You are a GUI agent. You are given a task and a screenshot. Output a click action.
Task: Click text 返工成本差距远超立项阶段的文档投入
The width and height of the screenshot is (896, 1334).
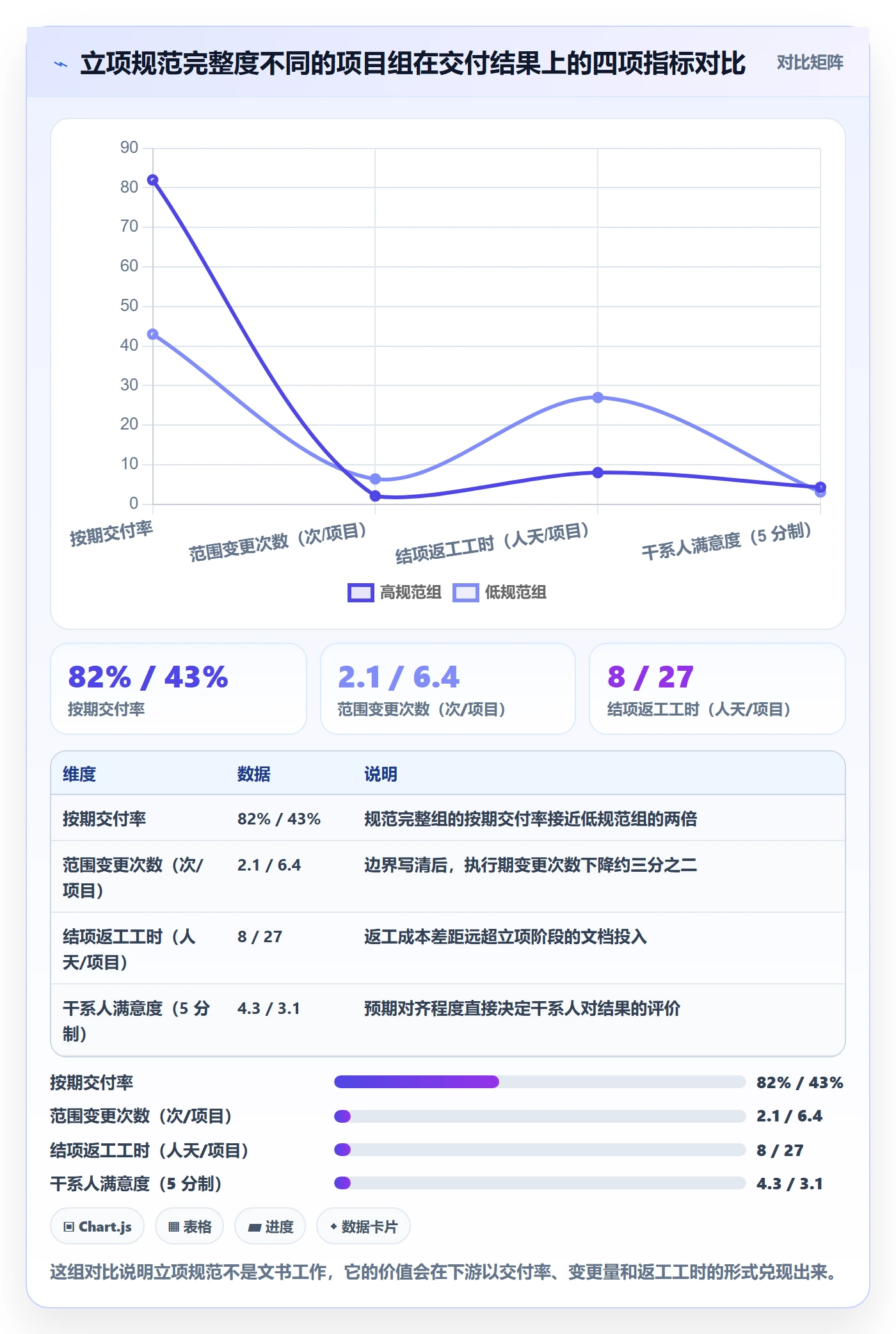coord(506,936)
